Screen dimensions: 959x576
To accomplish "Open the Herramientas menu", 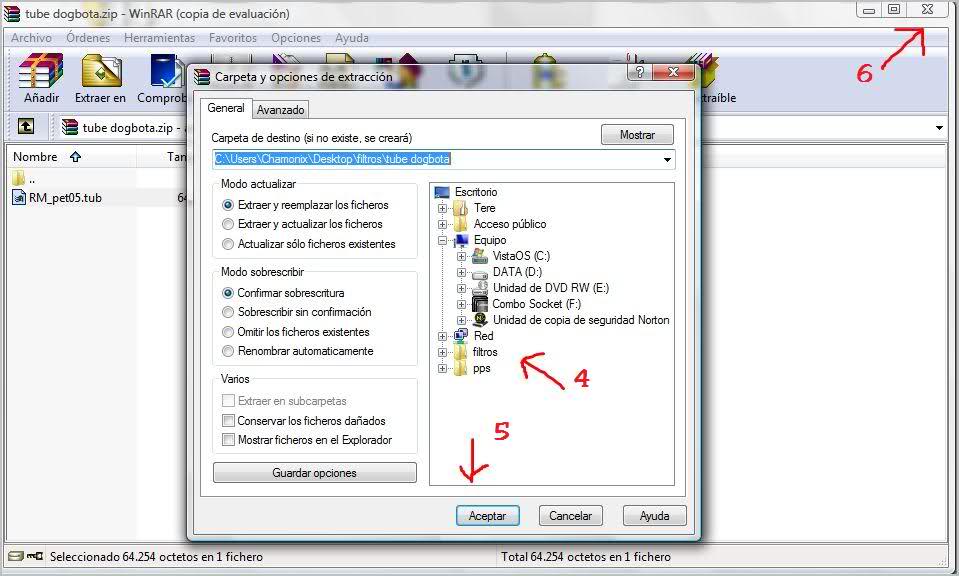I will 159,38.
